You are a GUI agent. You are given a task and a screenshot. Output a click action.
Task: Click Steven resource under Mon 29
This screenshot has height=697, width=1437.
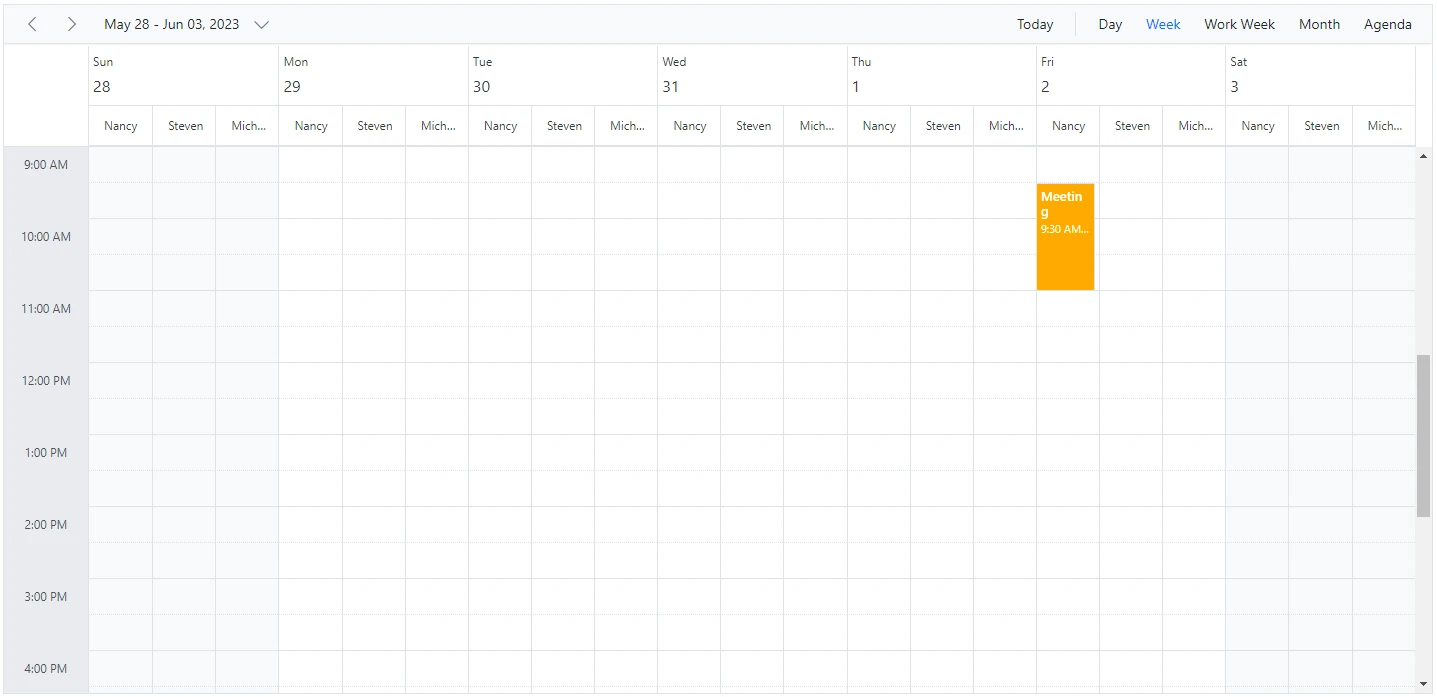375,126
